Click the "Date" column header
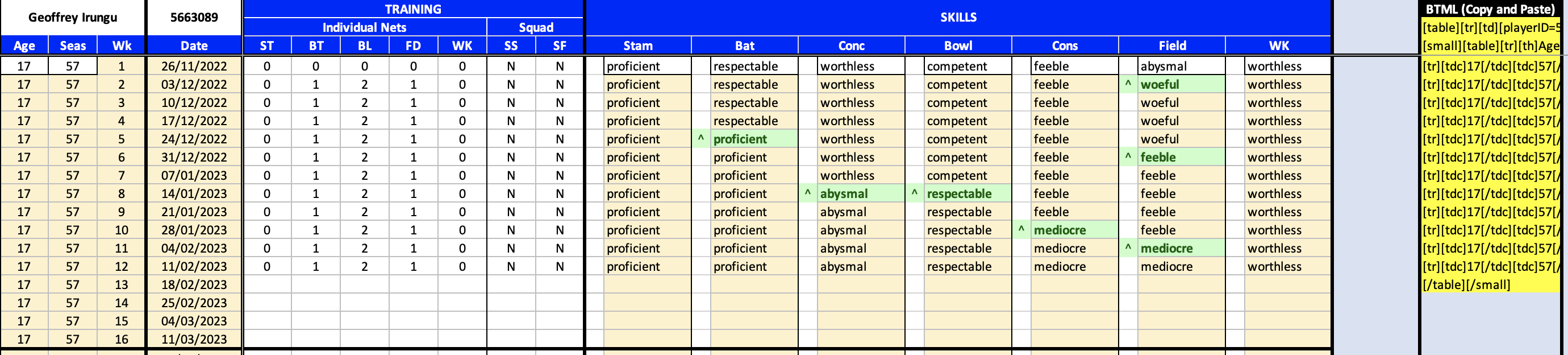 [194, 46]
